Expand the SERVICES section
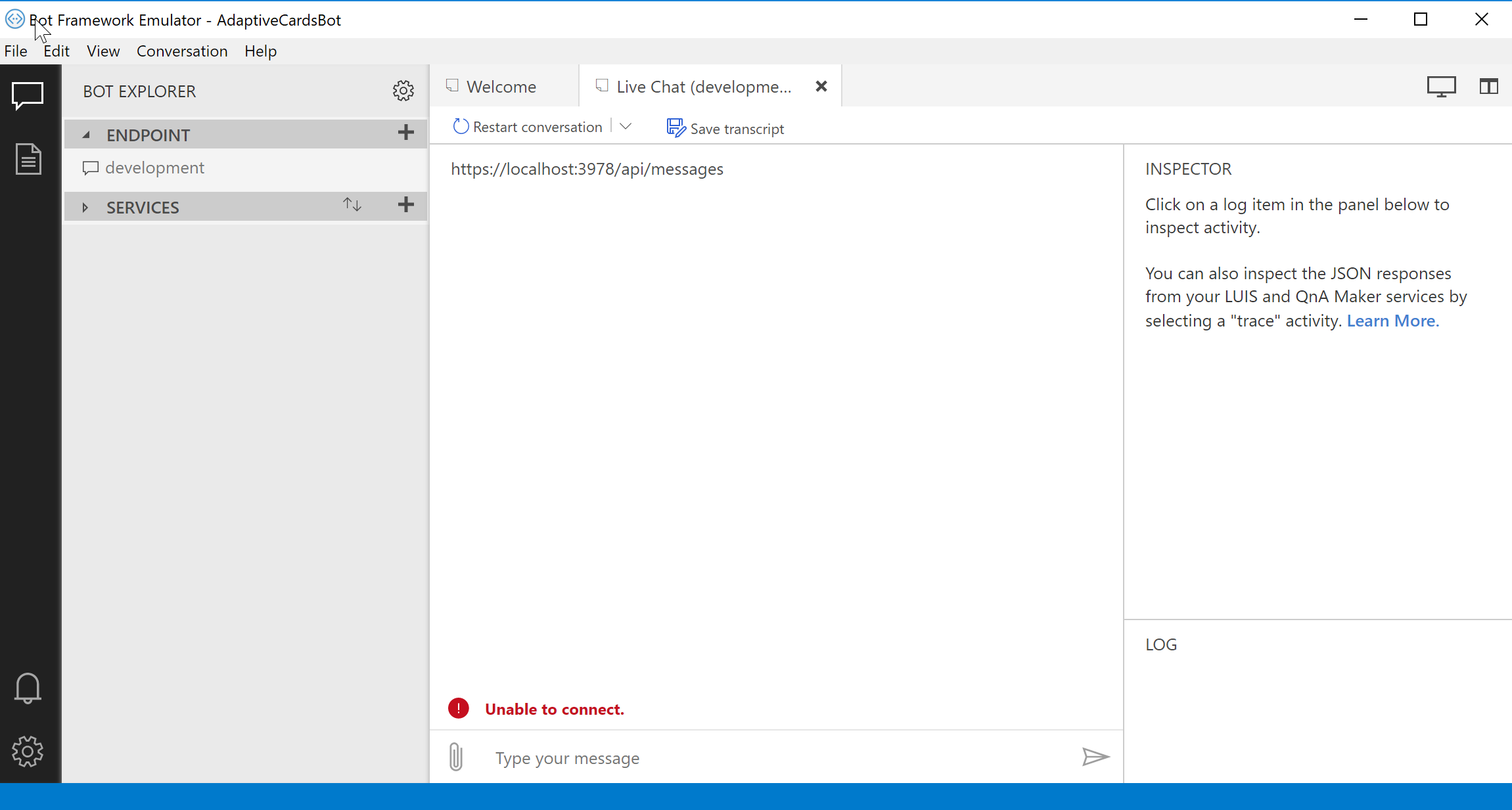The image size is (1512, 810). point(85,208)
